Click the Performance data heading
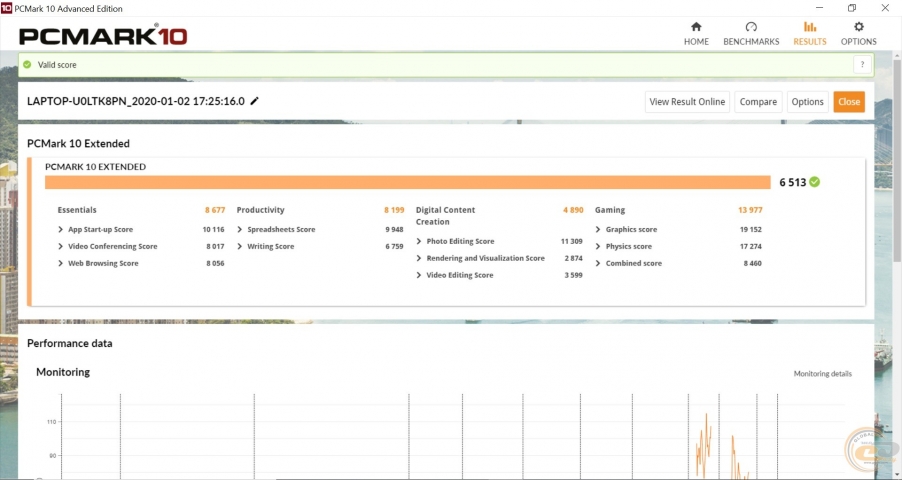This screenshot has width=902, height=480. click(x=70, y=344)
